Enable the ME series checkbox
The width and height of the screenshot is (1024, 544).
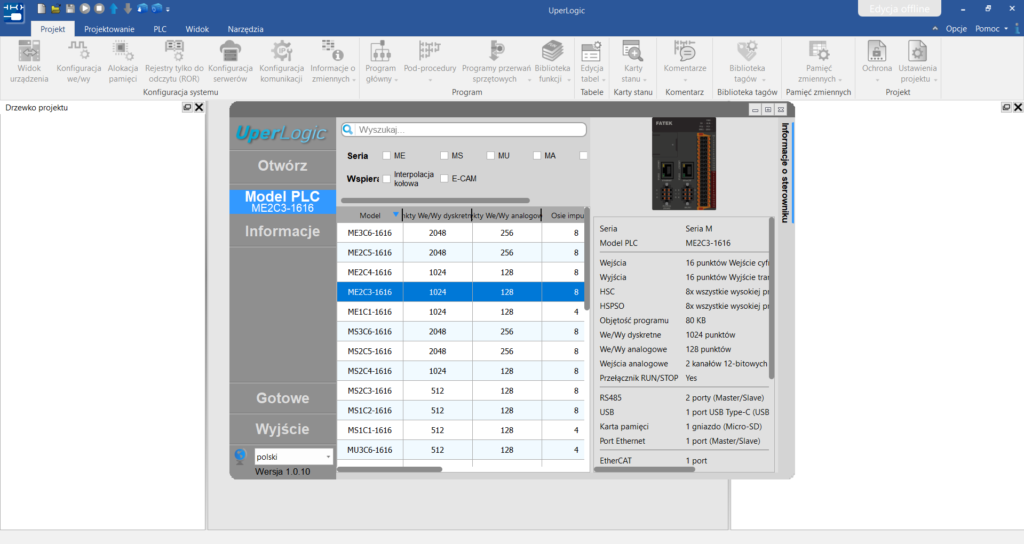[387, 155]
